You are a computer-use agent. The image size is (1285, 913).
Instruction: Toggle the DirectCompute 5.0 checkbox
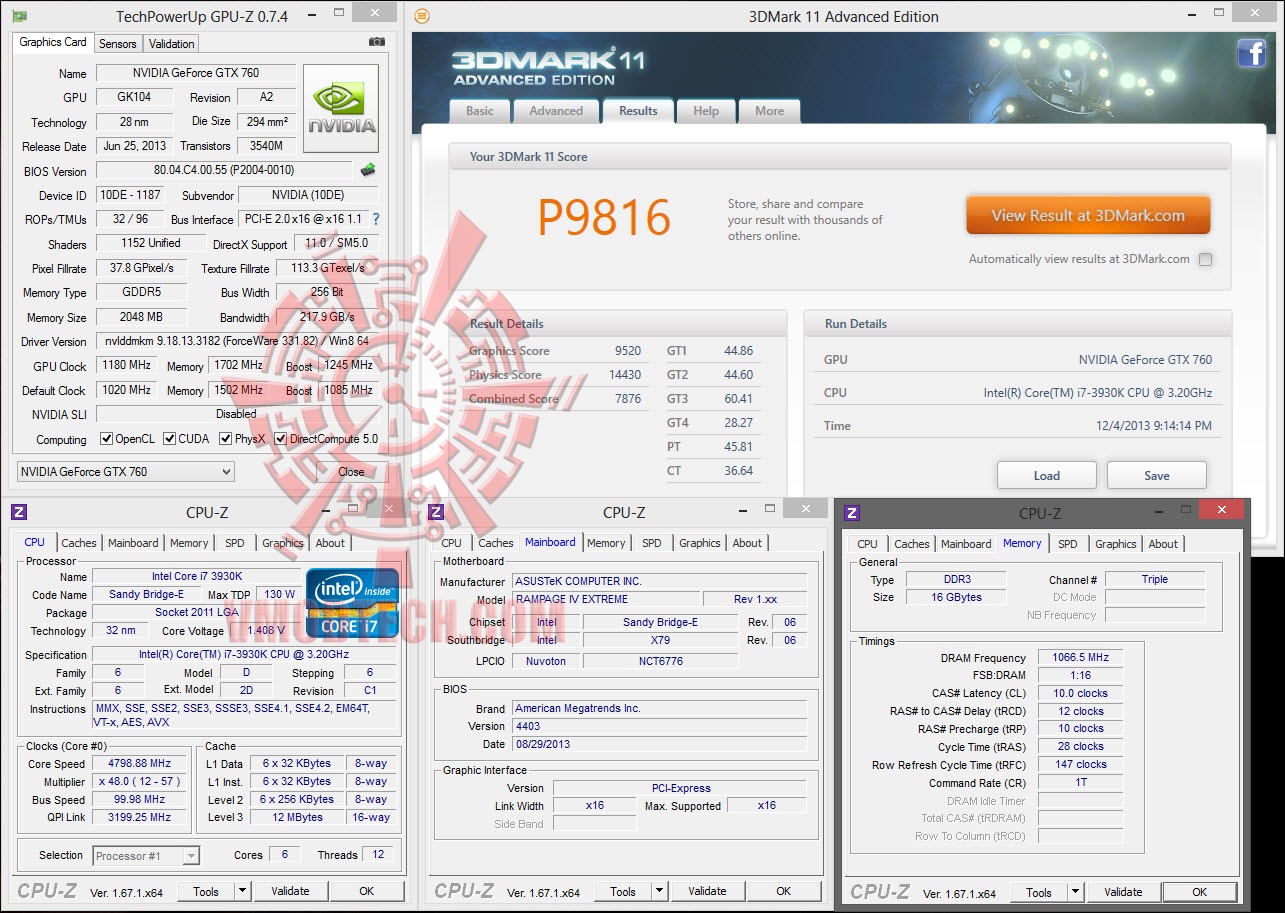281,439
